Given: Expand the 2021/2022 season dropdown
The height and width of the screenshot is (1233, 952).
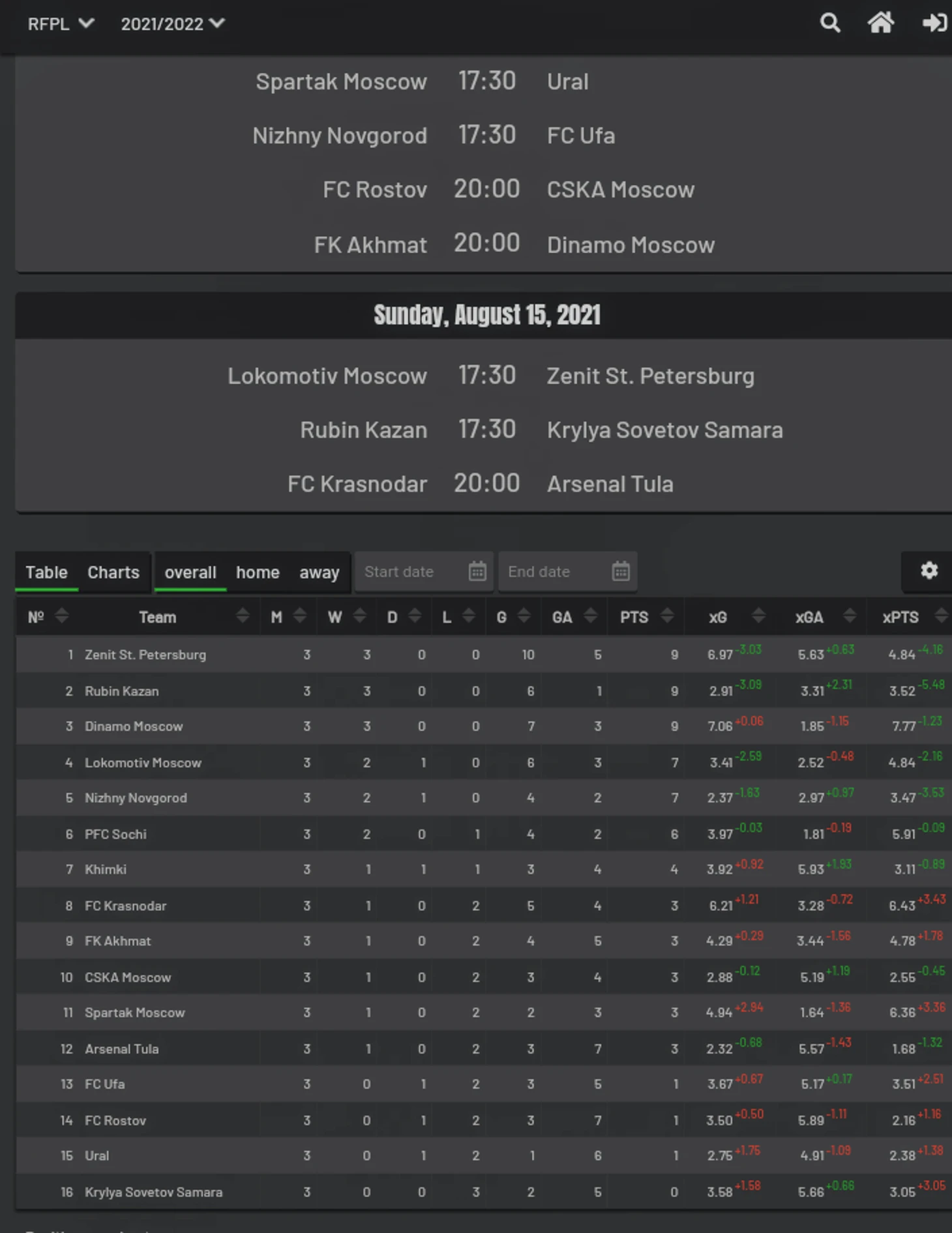Looking at the screenshot, I should [x=172, y=24].
